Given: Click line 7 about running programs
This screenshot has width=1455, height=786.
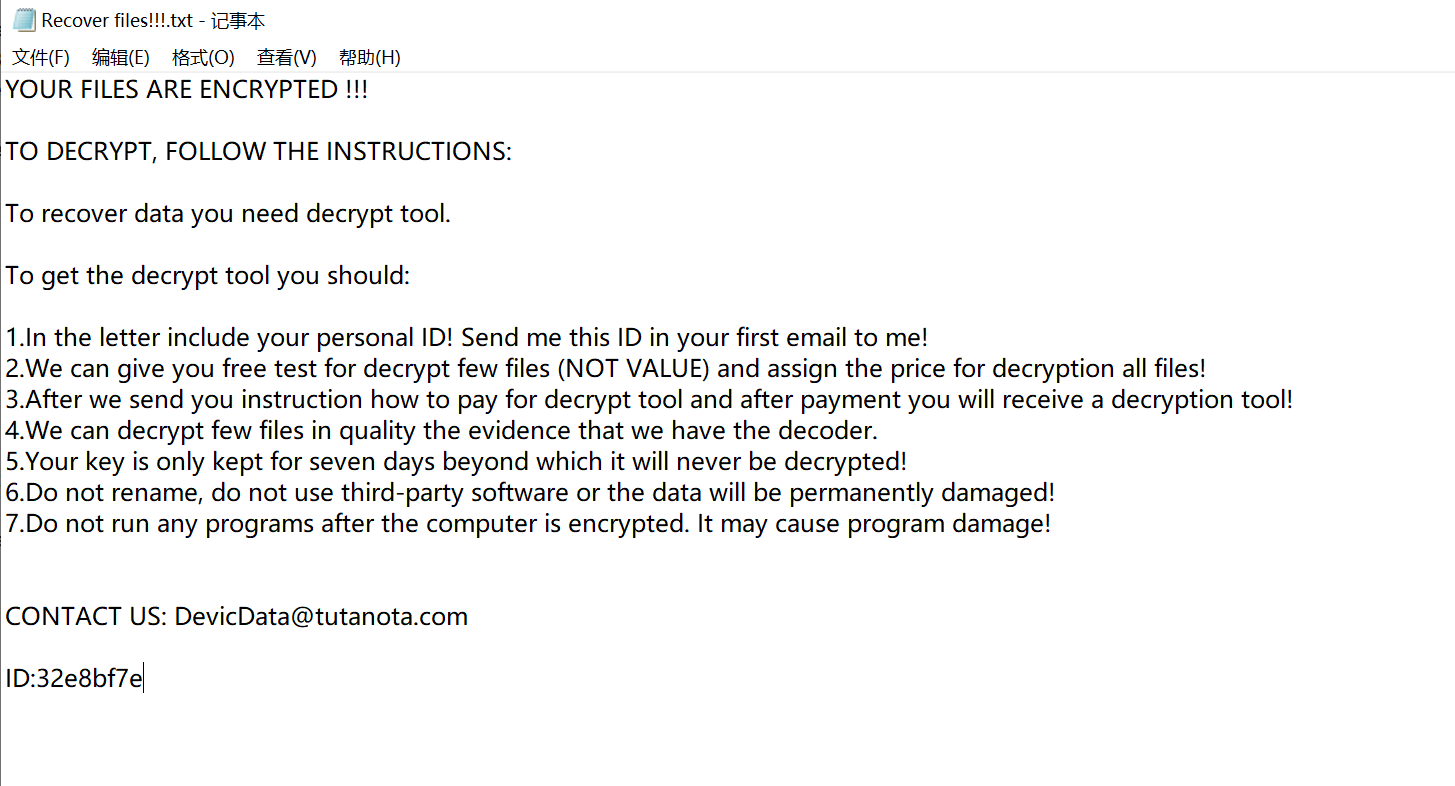Looking at the screenshot, I should point(528,524).
